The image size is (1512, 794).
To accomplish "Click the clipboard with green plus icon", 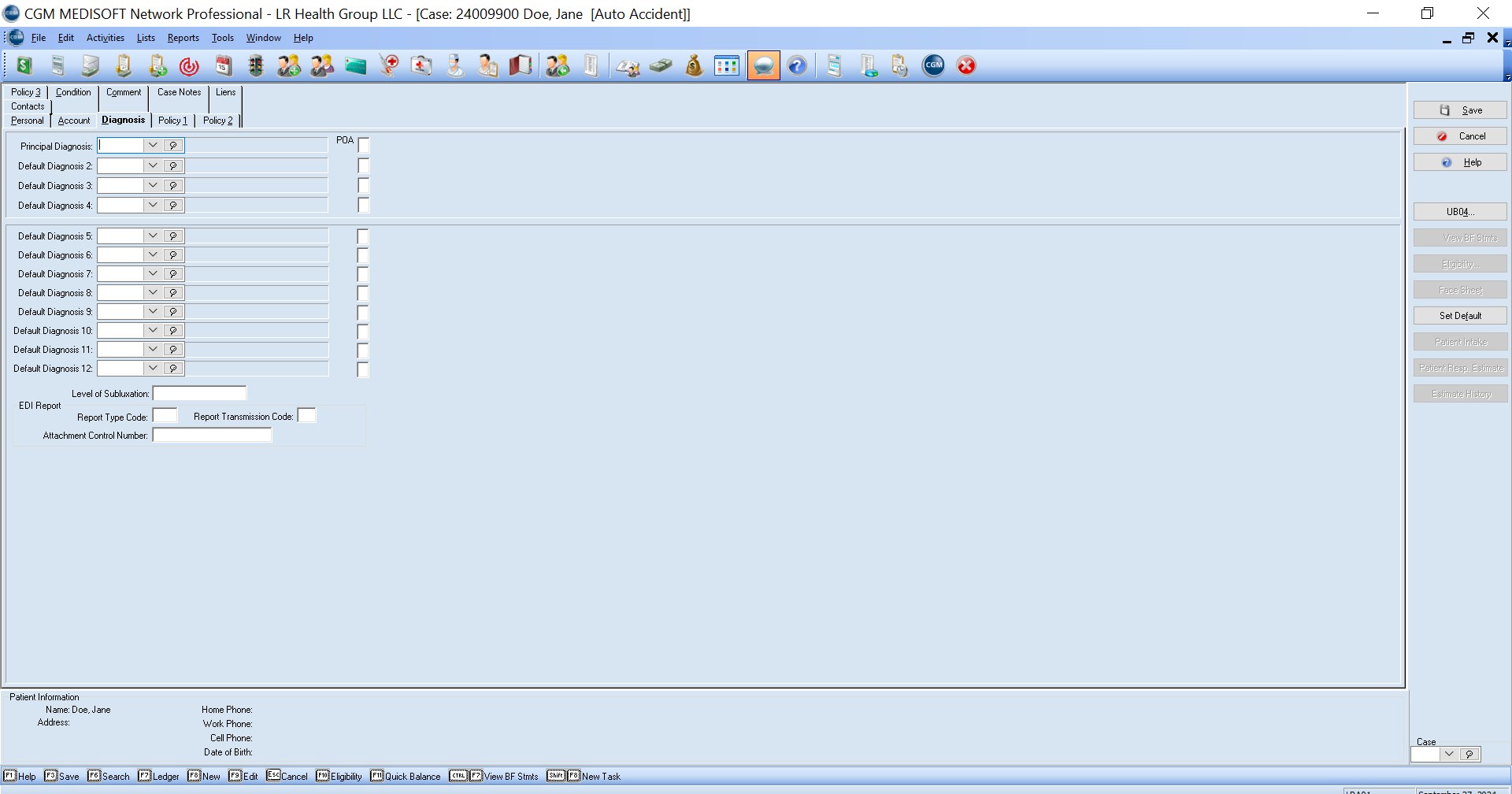I will pos(157,66).
